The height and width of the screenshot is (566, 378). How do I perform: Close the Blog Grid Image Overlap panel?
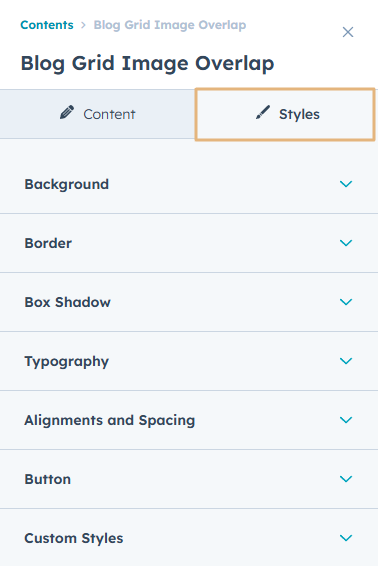tap(348, 32)
